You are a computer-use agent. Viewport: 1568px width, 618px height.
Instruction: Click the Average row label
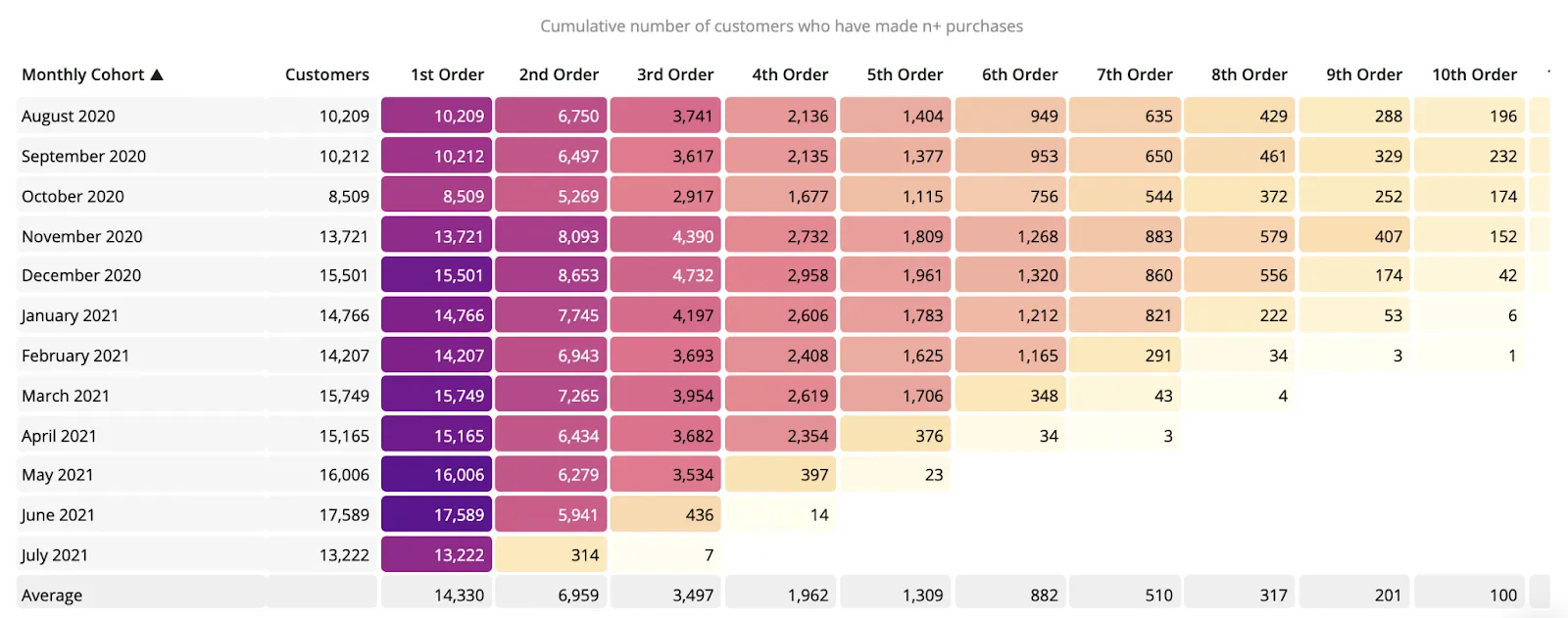tap(52, 595)
